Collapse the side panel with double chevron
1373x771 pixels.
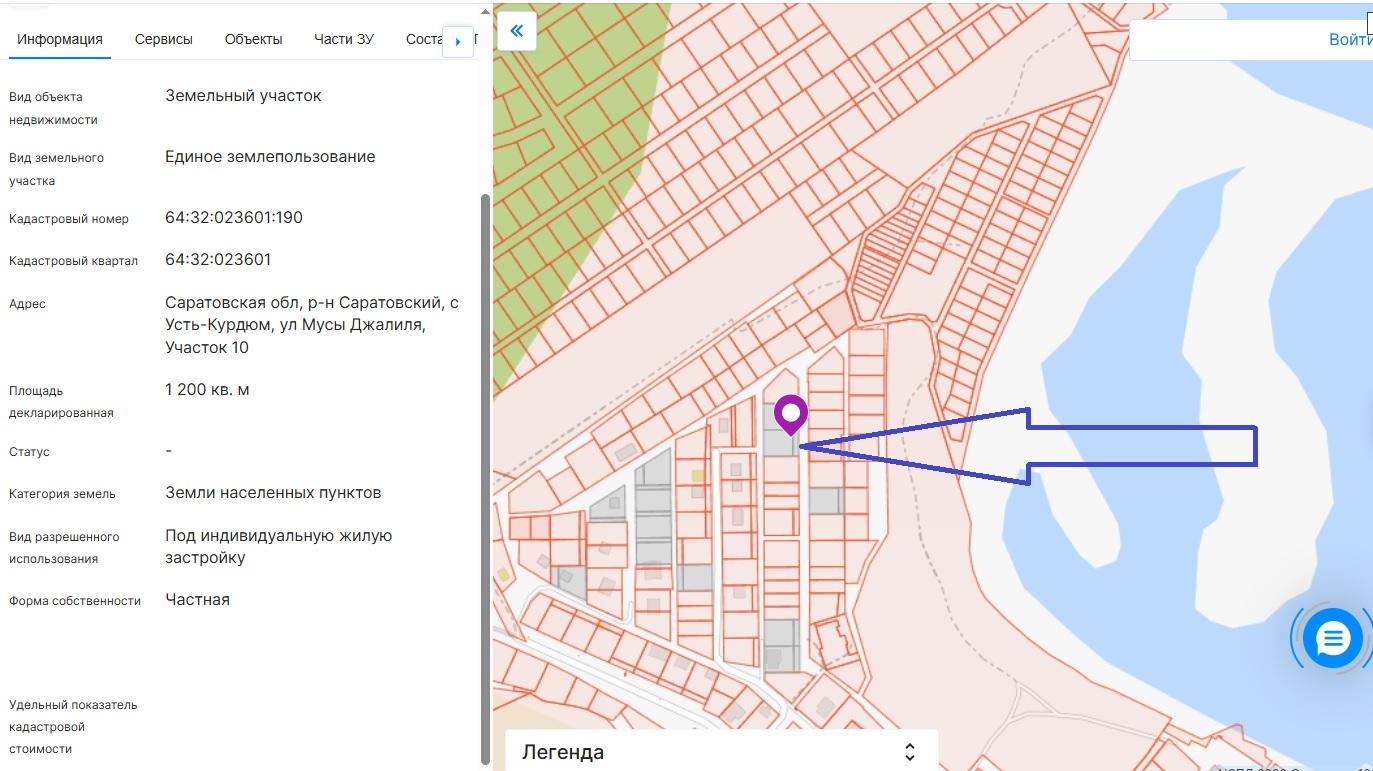[516, 31]
